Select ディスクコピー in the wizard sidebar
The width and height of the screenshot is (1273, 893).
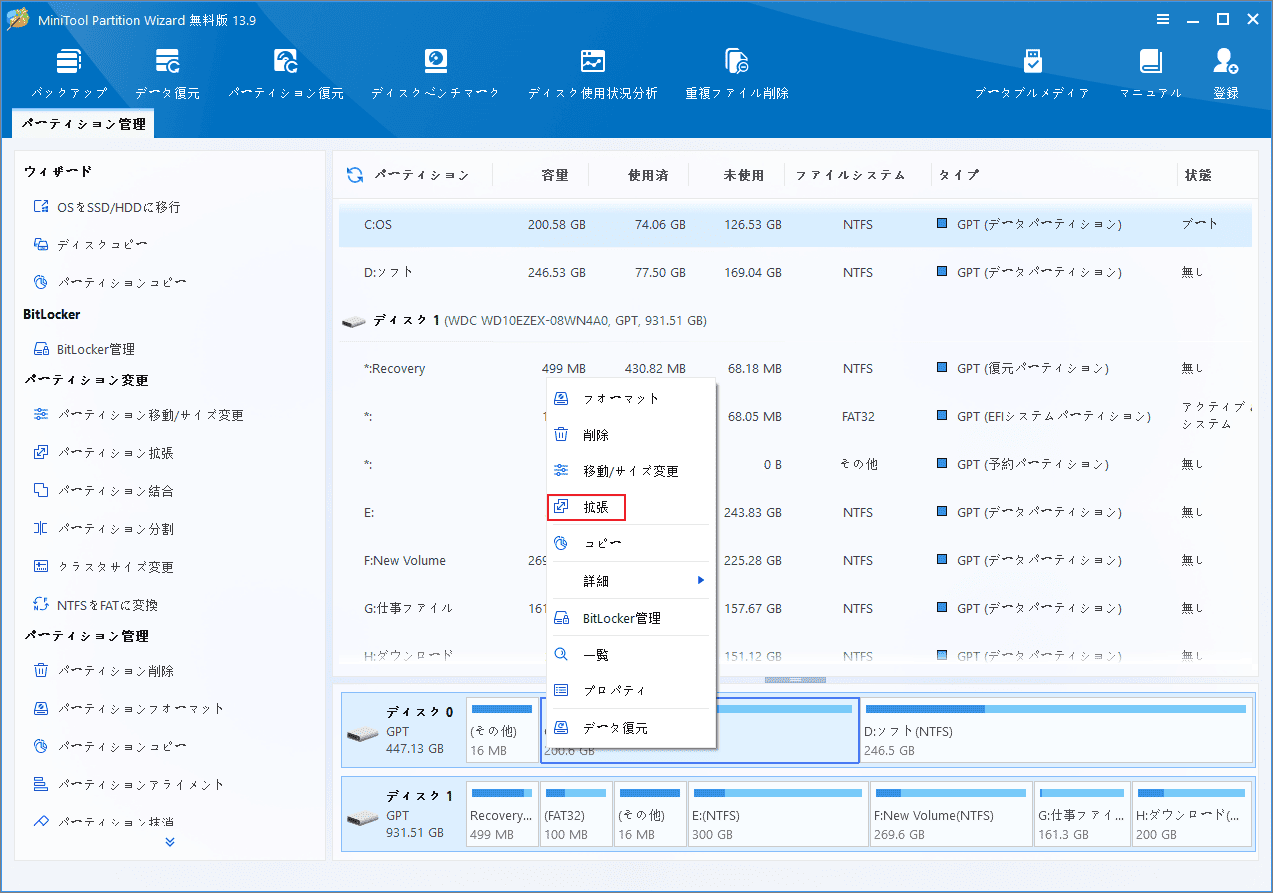click(x=91, y=245)
